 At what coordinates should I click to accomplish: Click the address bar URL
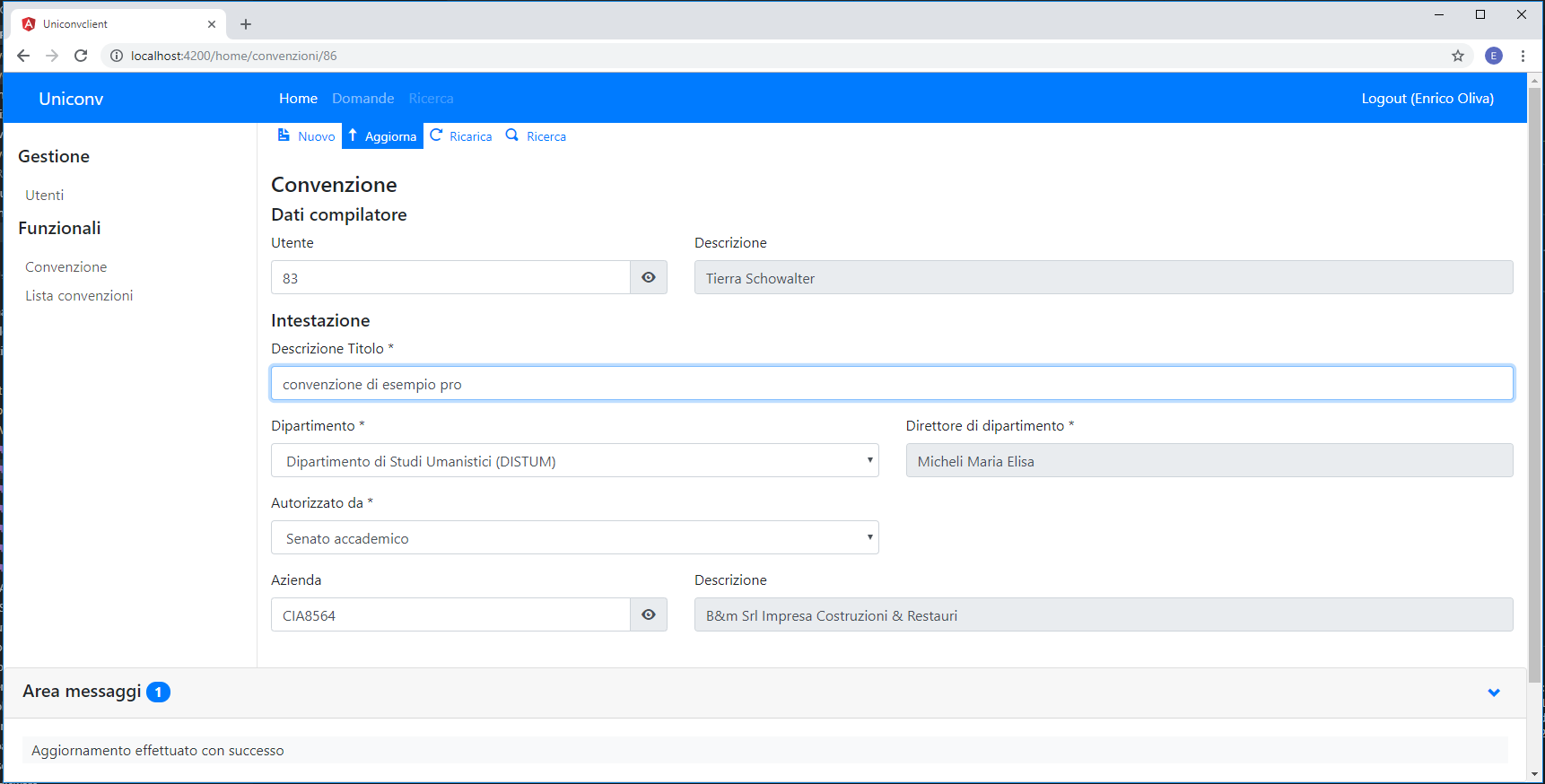234,56
